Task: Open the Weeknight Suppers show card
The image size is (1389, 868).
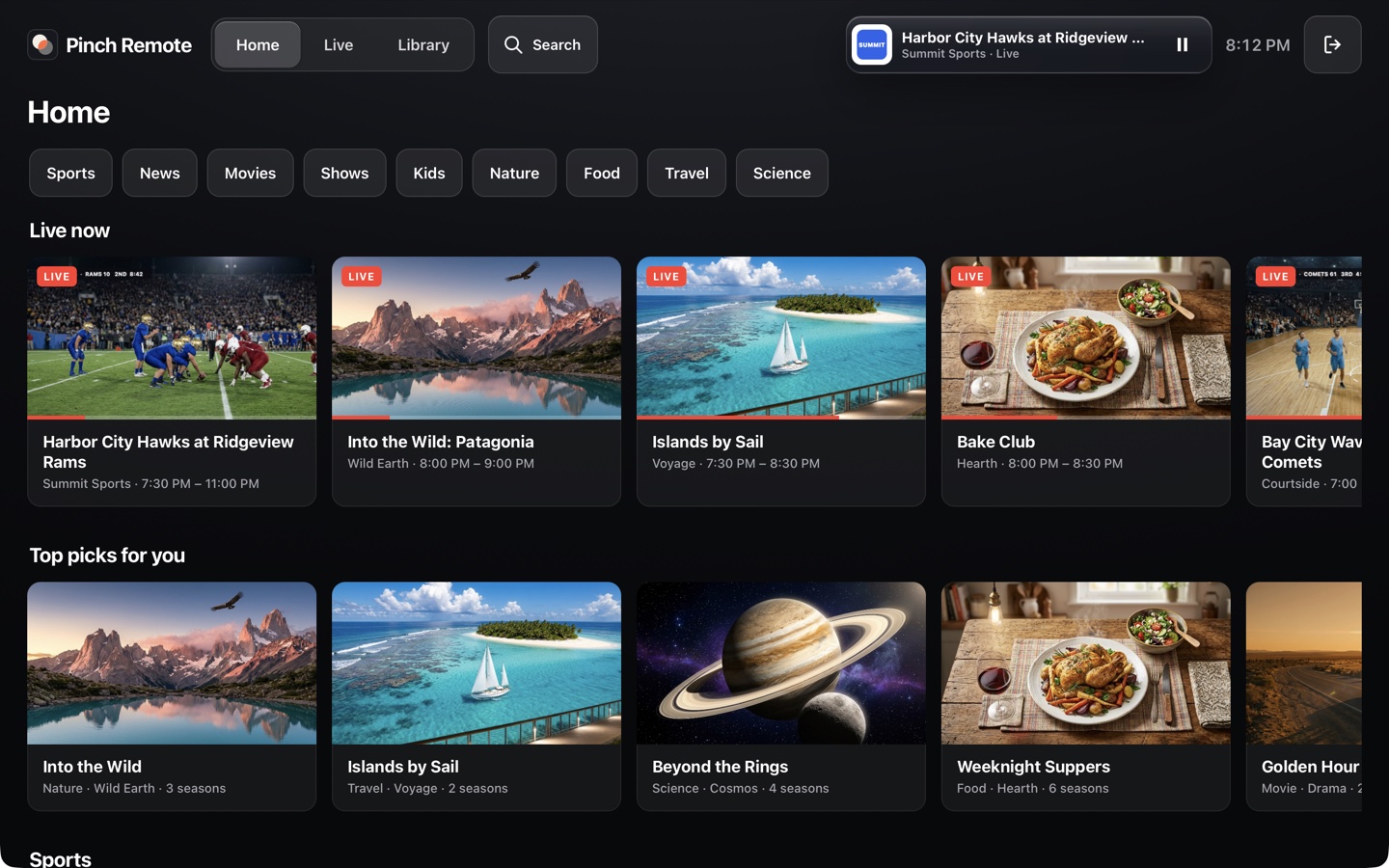Action: (1086, 695)
